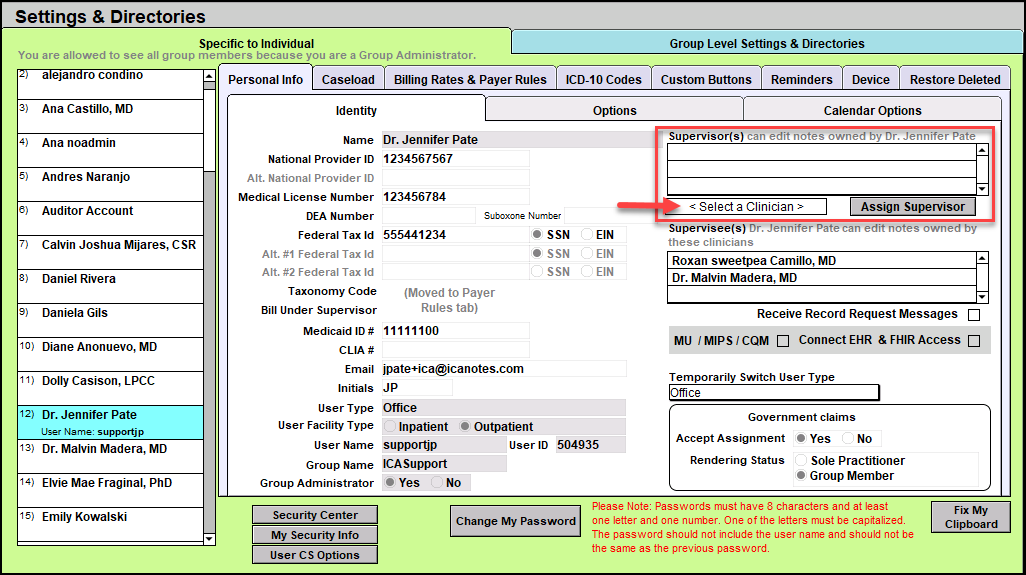Open Temporarily Switch User Type dropdown

[774, 393]
